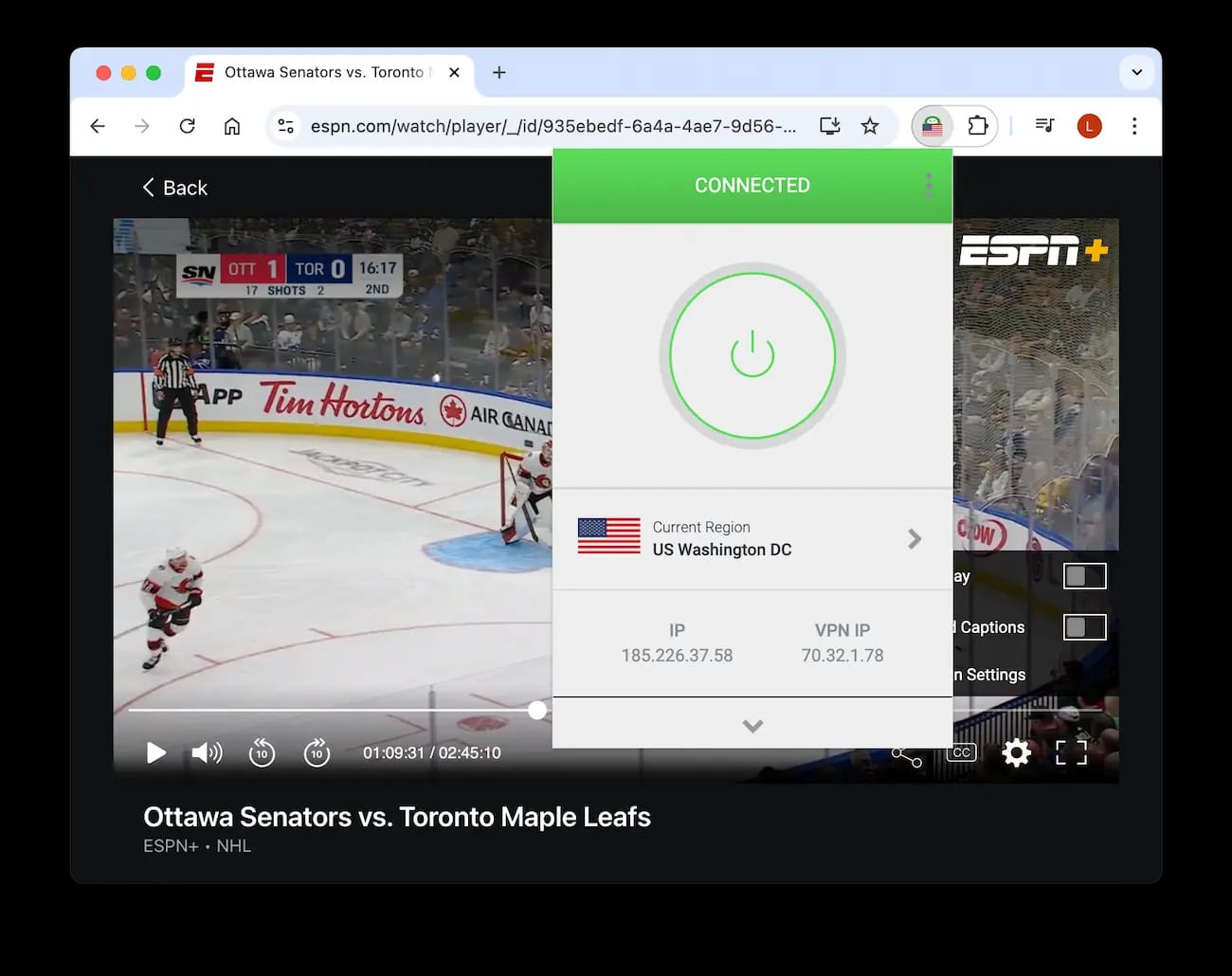Click the VPN extension icon in toolbar
Screen dimensions: 1232x976
[x=933, y=126]
